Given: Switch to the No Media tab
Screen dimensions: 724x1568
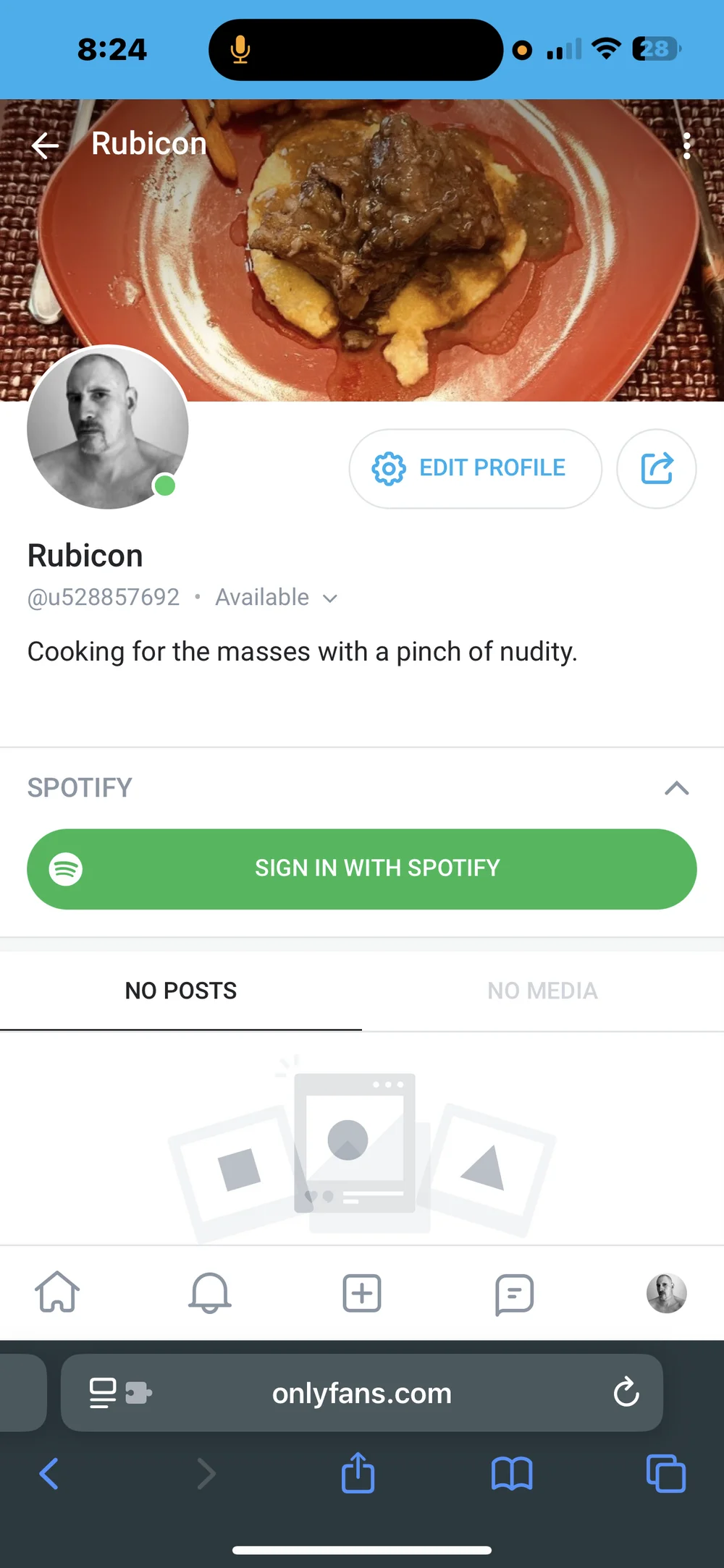Looking at the screenshot, I should (542, 991).
